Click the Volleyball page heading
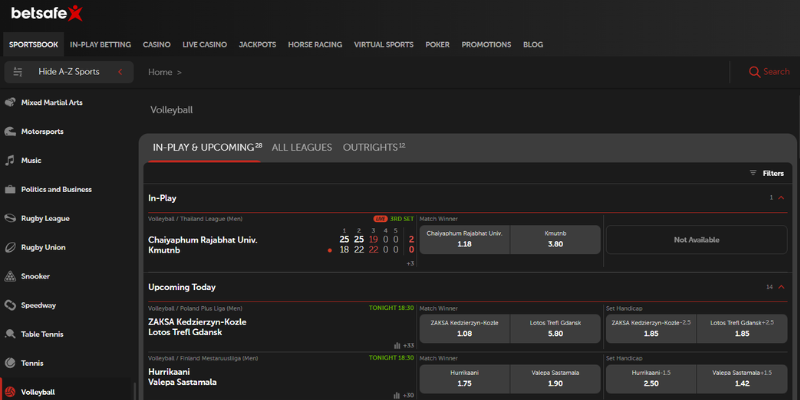The height and width of the screenshot is (400, 800). click(x=171, y=110)
